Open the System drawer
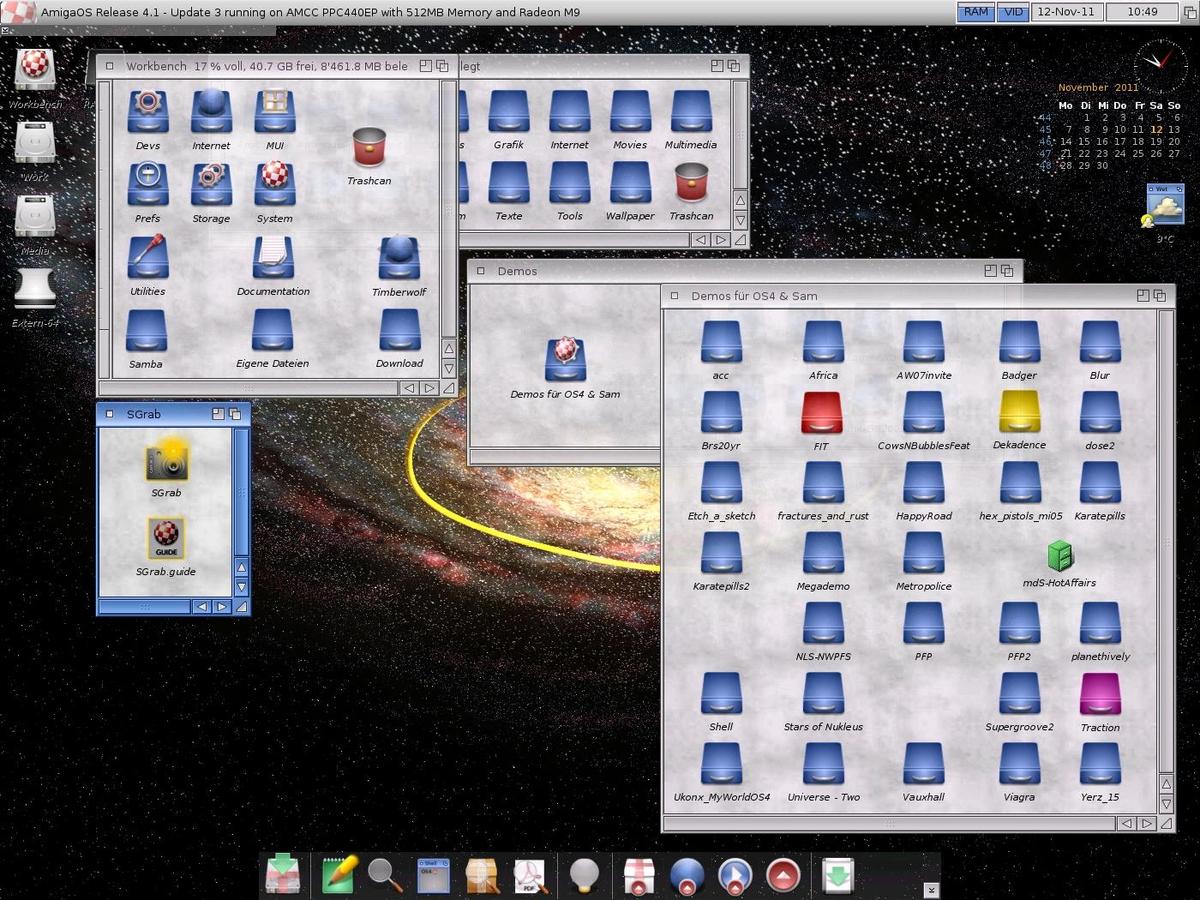 [274, 184]
